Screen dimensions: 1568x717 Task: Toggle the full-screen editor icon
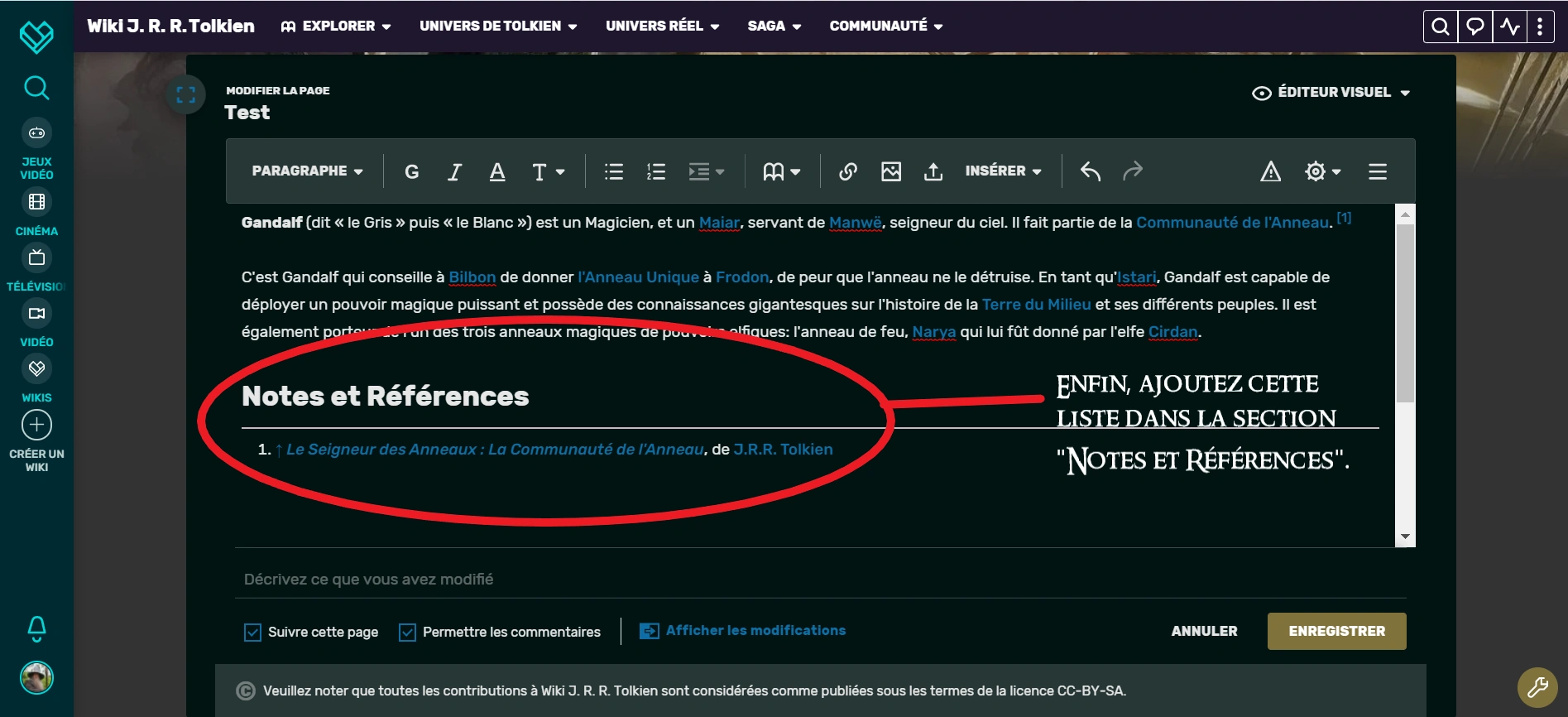(x=186, y=94)
